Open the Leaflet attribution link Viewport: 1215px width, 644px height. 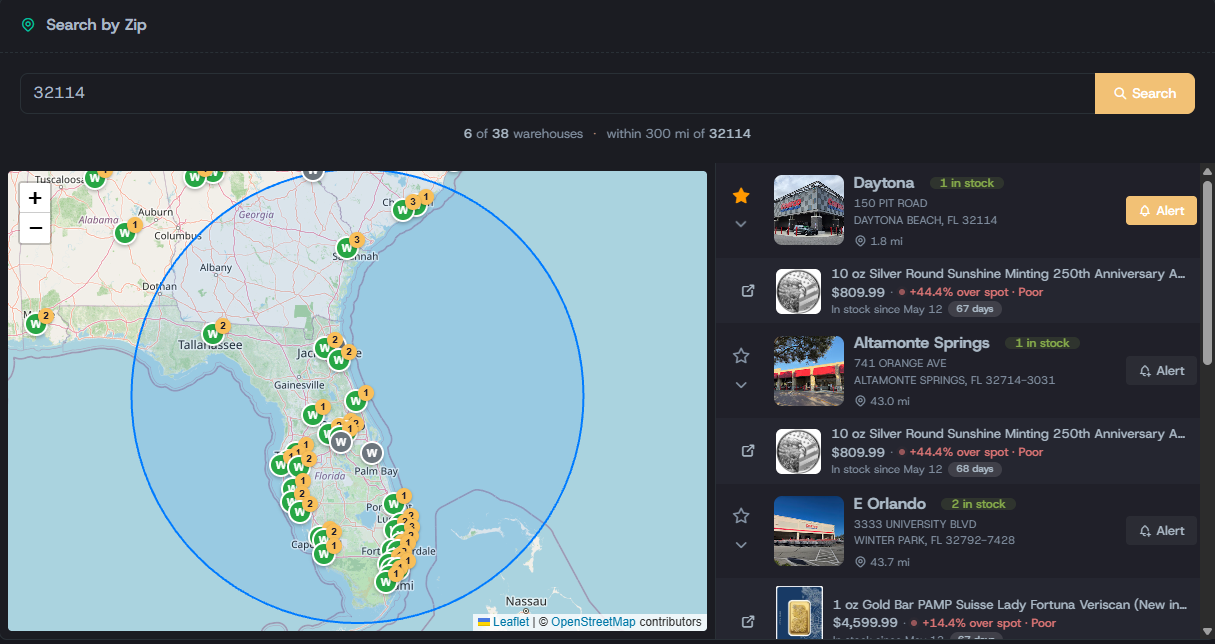tap(503, 622)
